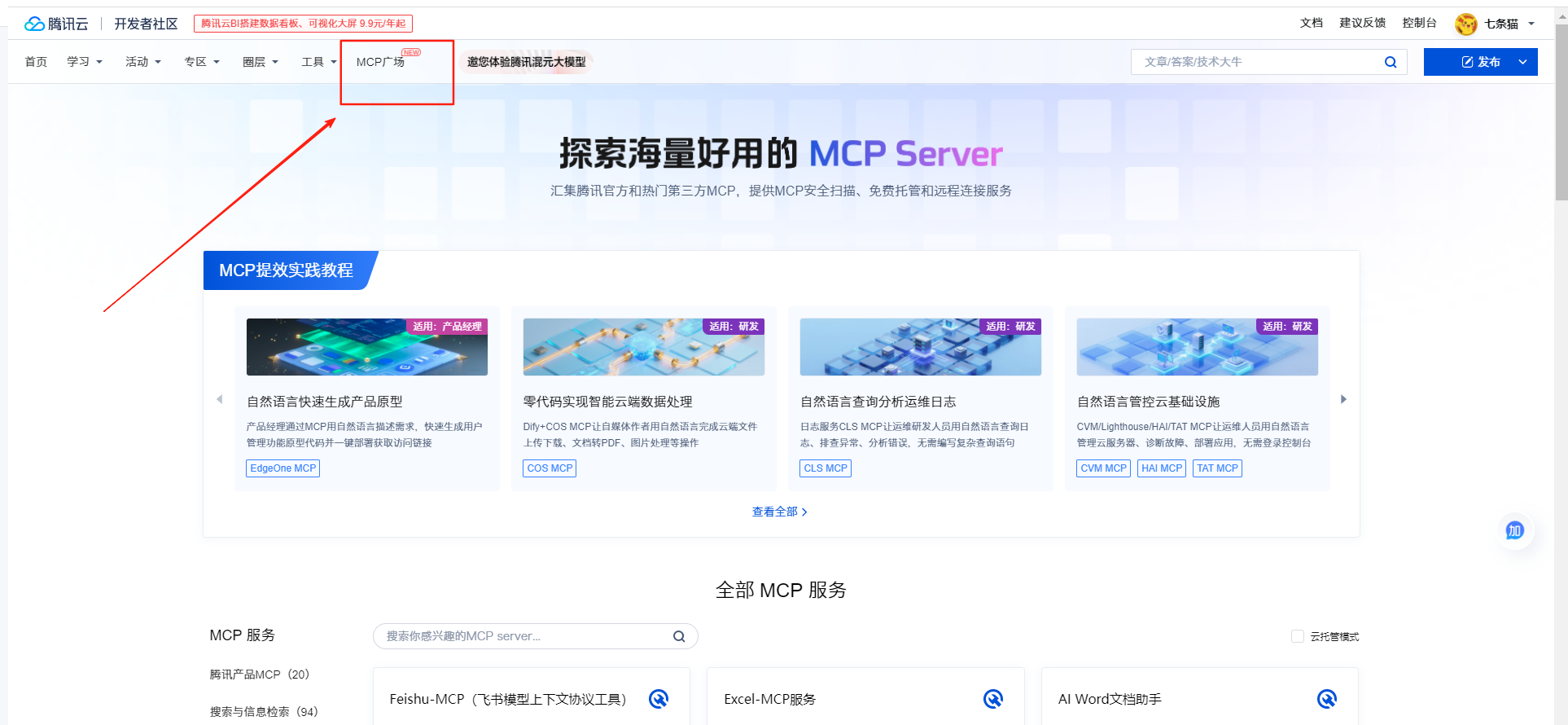Click the CVM MCP tag
The image size is (1568, 725).
[1103, 468]
